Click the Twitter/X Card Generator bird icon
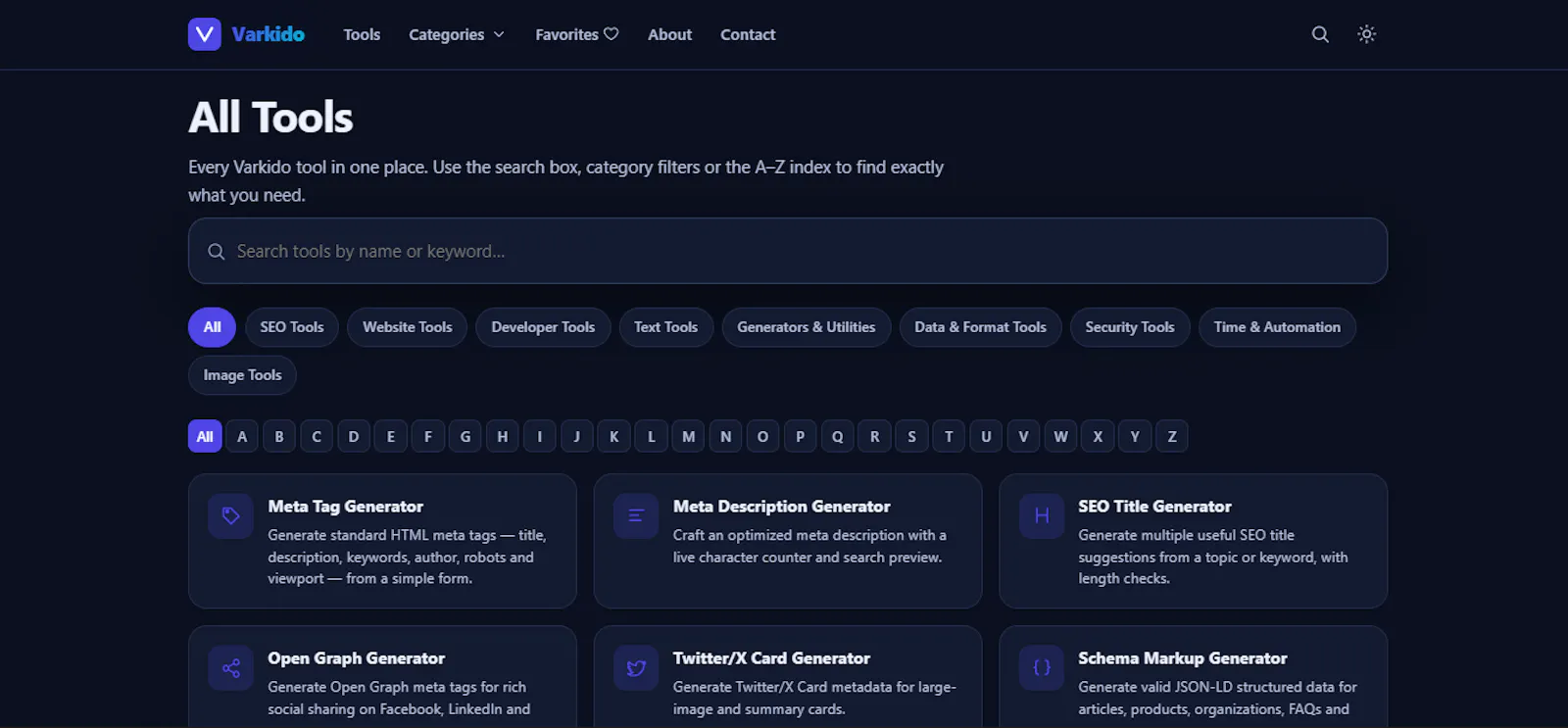Image resolution: width=1568 pixels, height=728 pixels. [x=636, y=667]
